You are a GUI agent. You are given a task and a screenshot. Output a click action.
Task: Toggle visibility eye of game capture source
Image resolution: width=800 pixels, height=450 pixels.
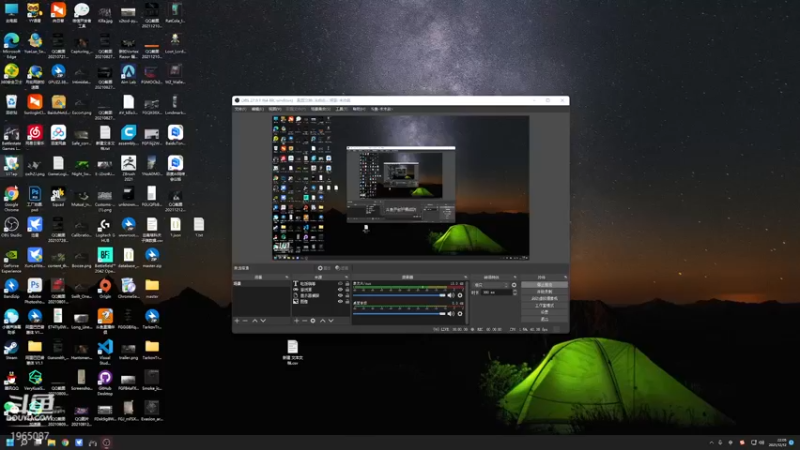point(340,290)
